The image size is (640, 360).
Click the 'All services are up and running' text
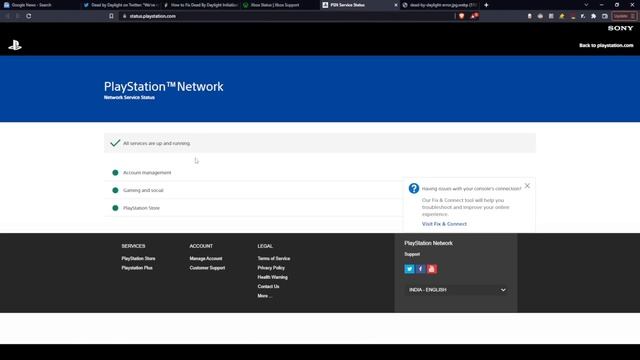pyautogui.click(x=156, y=143)
